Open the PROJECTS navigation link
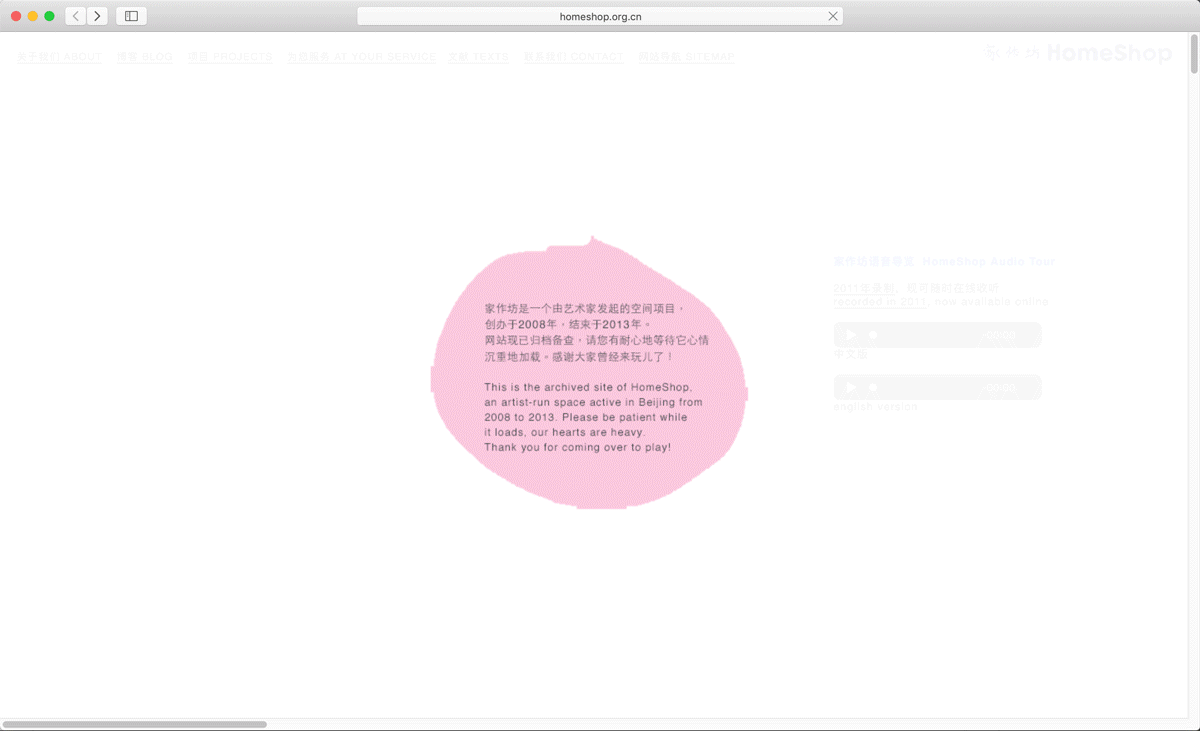This screenshot has width=1200, height=731. [x=230, y=57]
